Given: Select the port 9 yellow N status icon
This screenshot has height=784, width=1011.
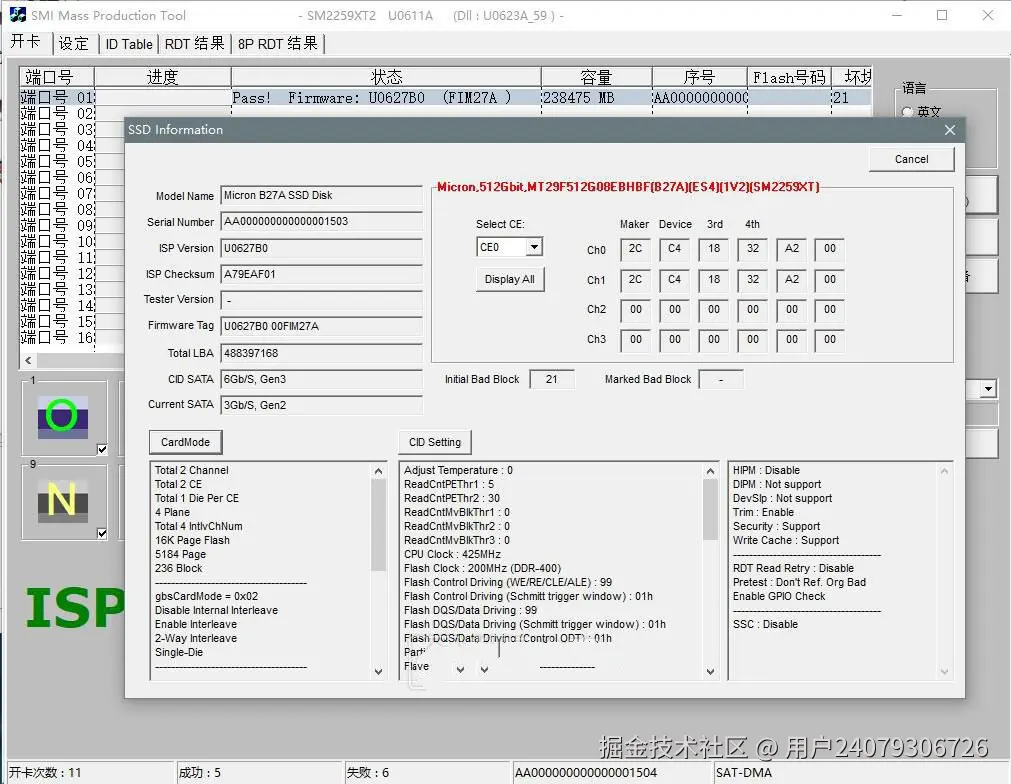Looking at the screenshot, I should point(63,500).
